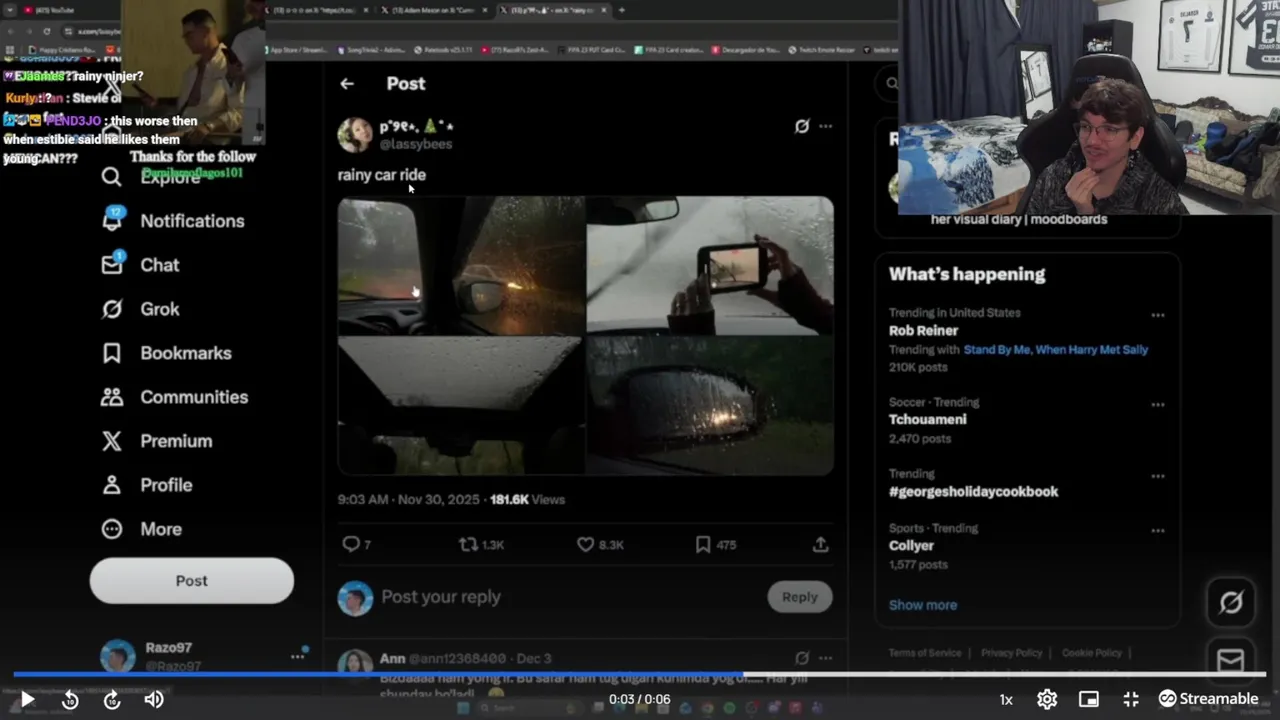Enable picture-in-picture mode

click(1089, 699)
